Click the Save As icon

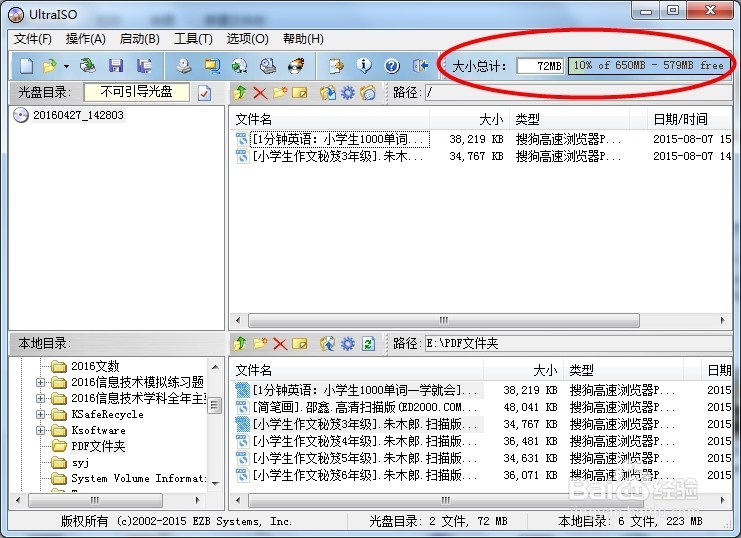point(144,66)
